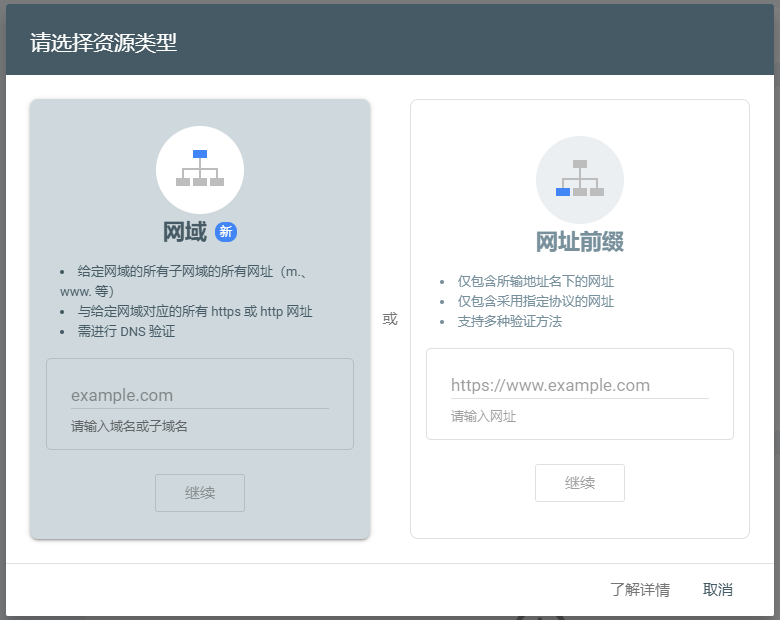Focus the https://www.example.com URL input field
Screen dimensions: 780x620
tap(580, 386)
